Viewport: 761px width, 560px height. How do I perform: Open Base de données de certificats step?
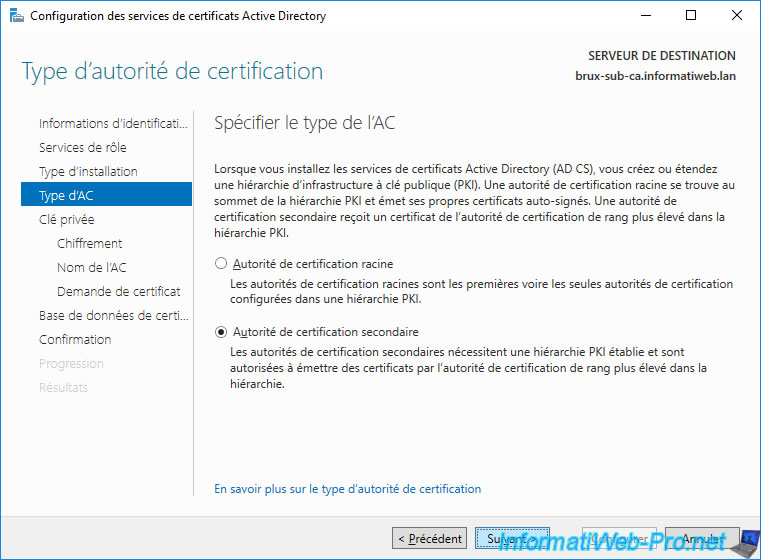pyautogui.click(x=112, y=316)
